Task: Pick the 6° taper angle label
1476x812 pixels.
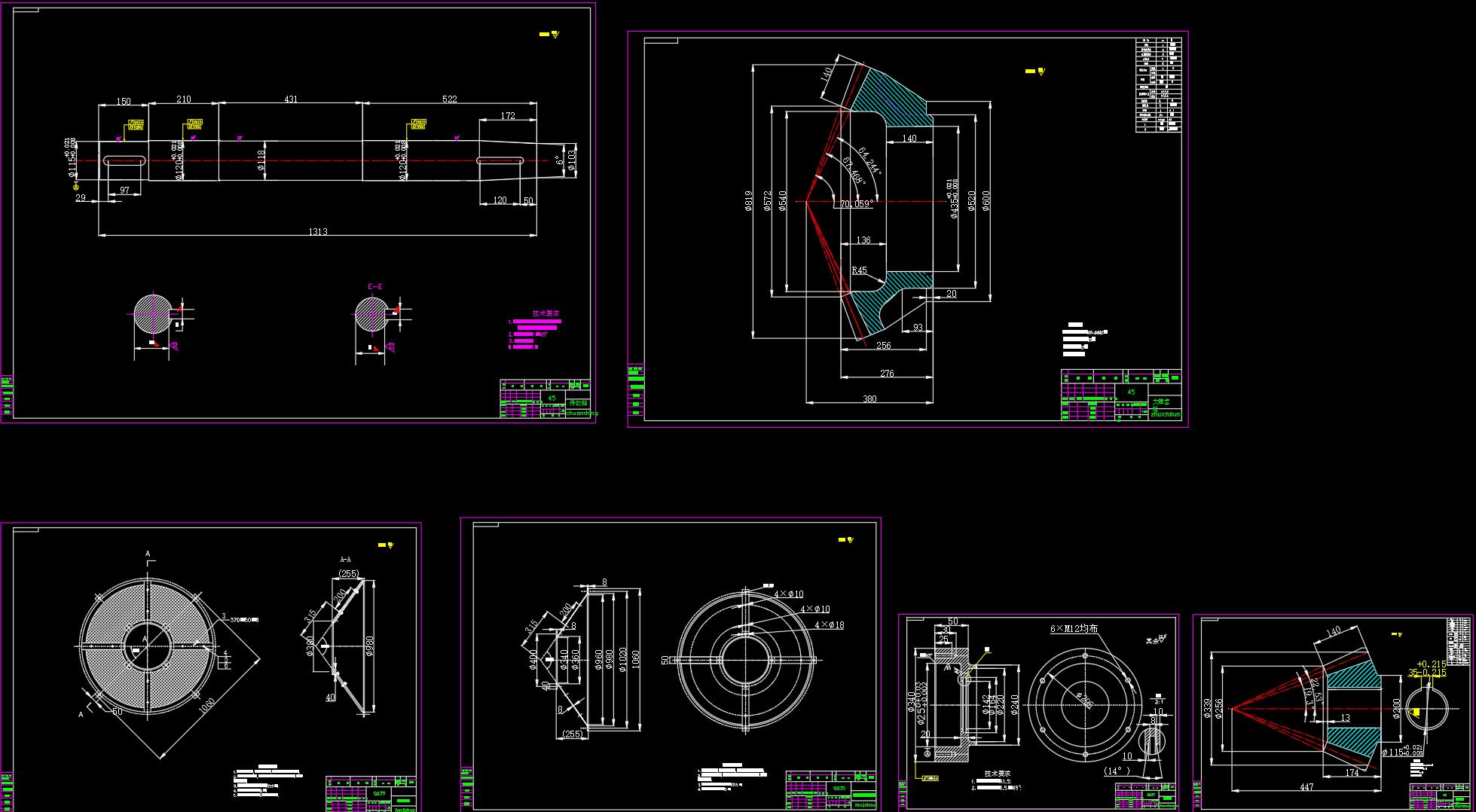Action: (559, 160)
